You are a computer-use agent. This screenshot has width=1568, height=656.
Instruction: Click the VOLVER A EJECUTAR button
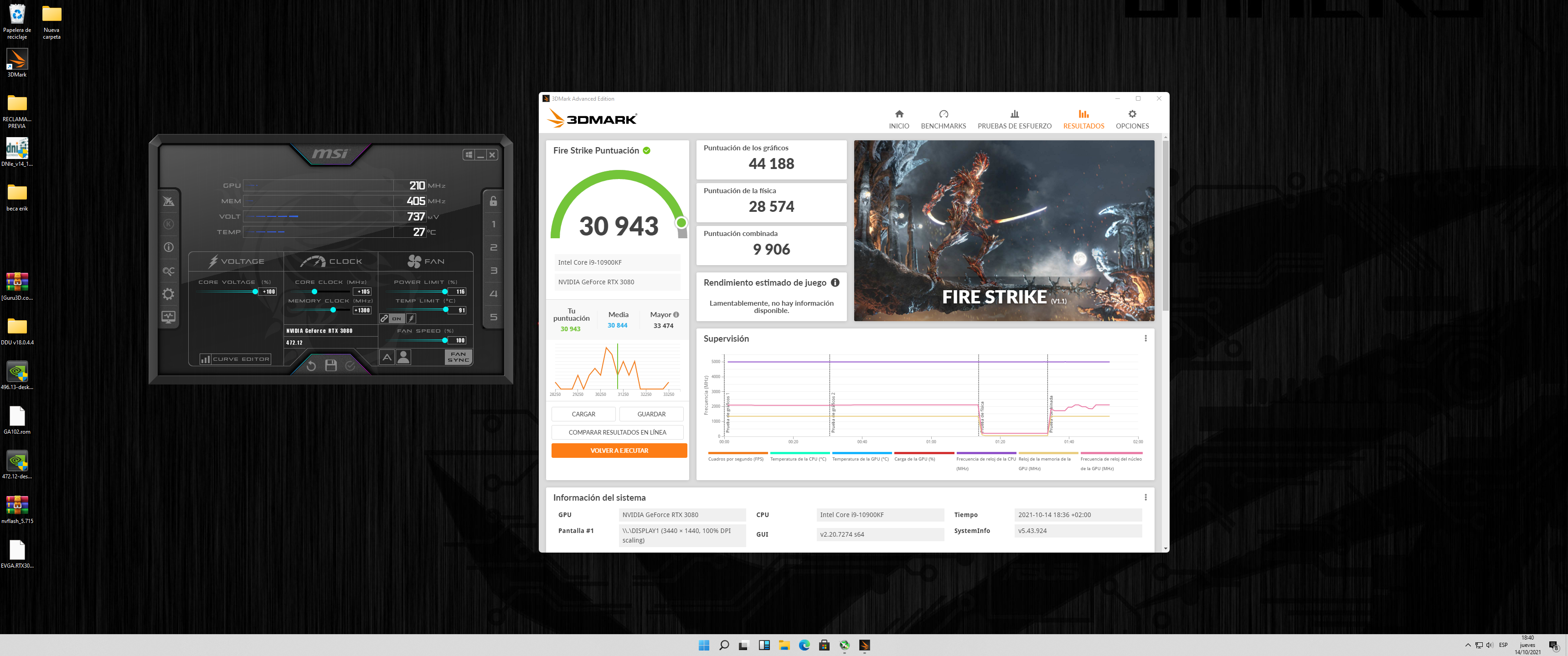click(x=619, y=450)
